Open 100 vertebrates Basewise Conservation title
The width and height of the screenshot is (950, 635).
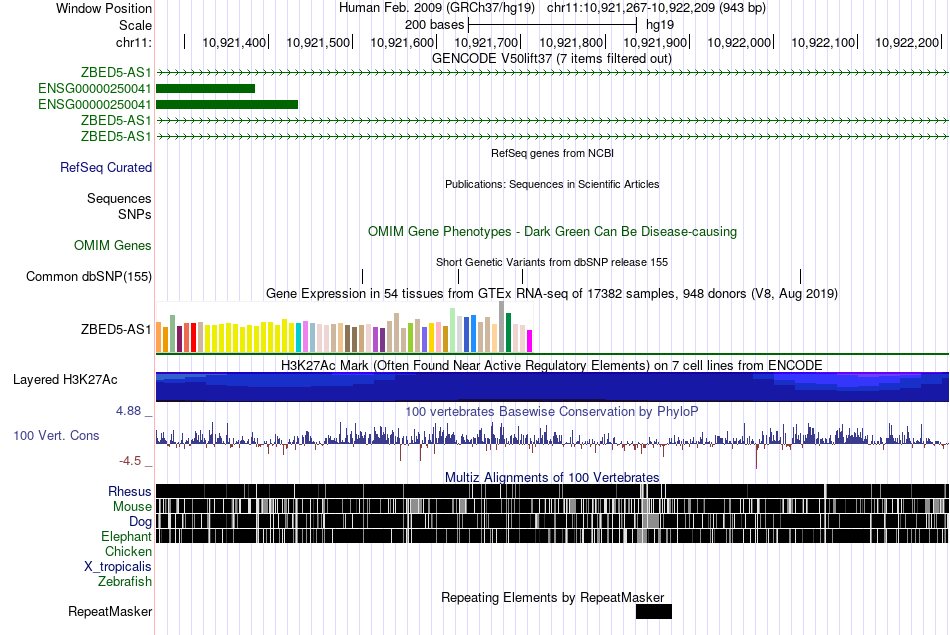[x=552, y=411]
